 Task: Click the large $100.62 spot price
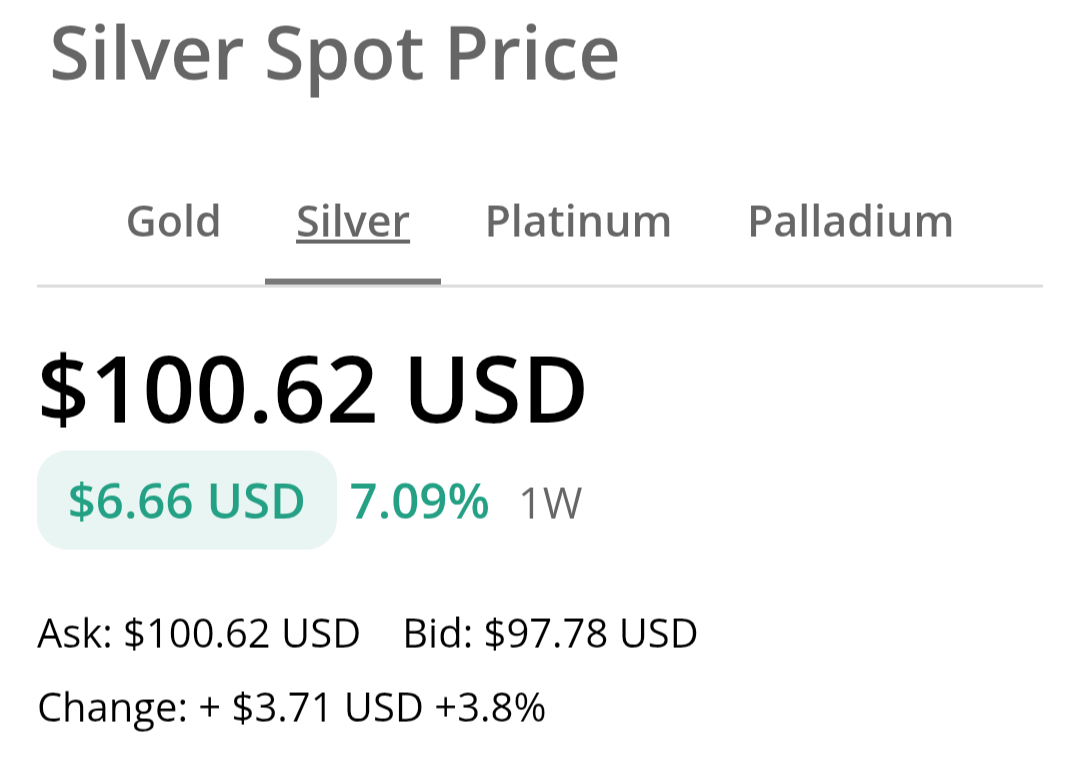click(x=208, y=389)
